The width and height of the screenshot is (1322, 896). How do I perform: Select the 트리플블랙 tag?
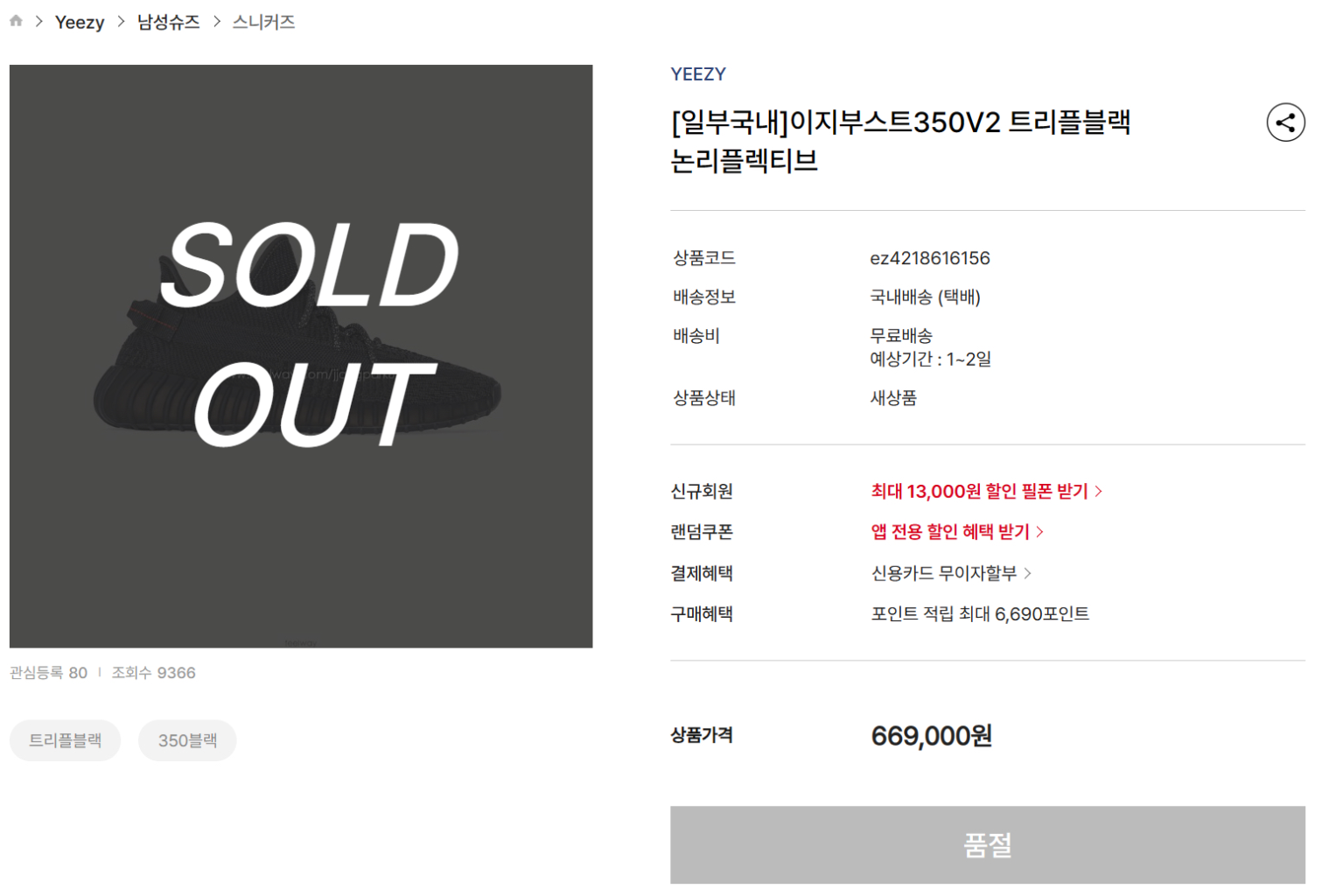point(65,739)
